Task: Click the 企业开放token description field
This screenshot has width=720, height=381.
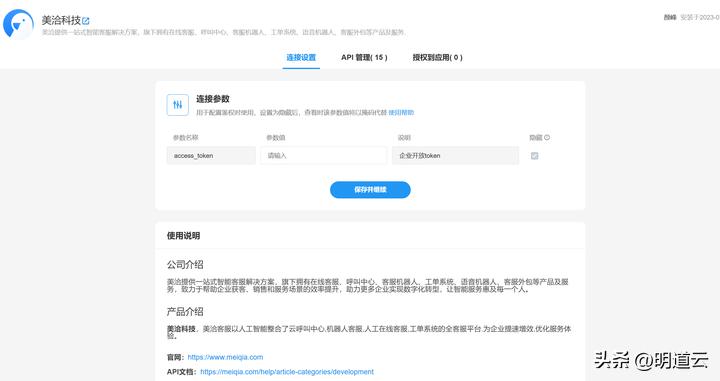Action: 456,156
